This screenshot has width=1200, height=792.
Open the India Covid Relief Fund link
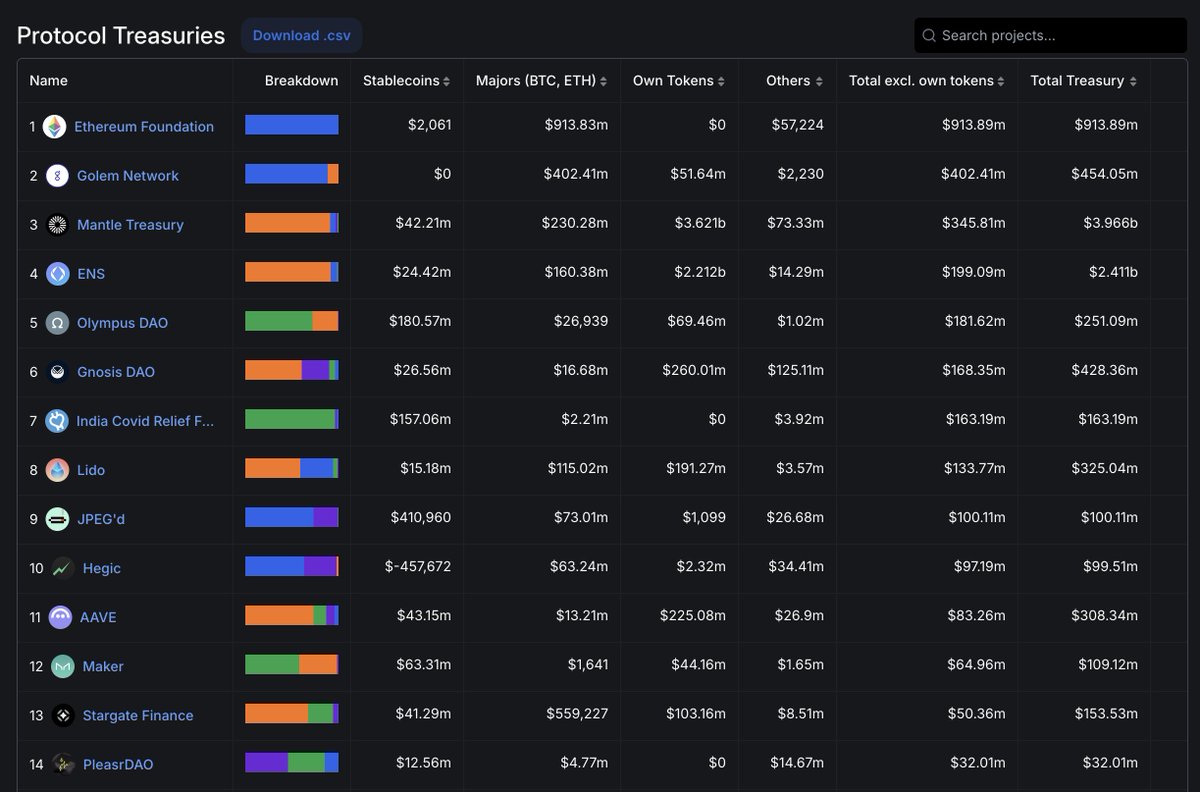click(x=145, y=420)
